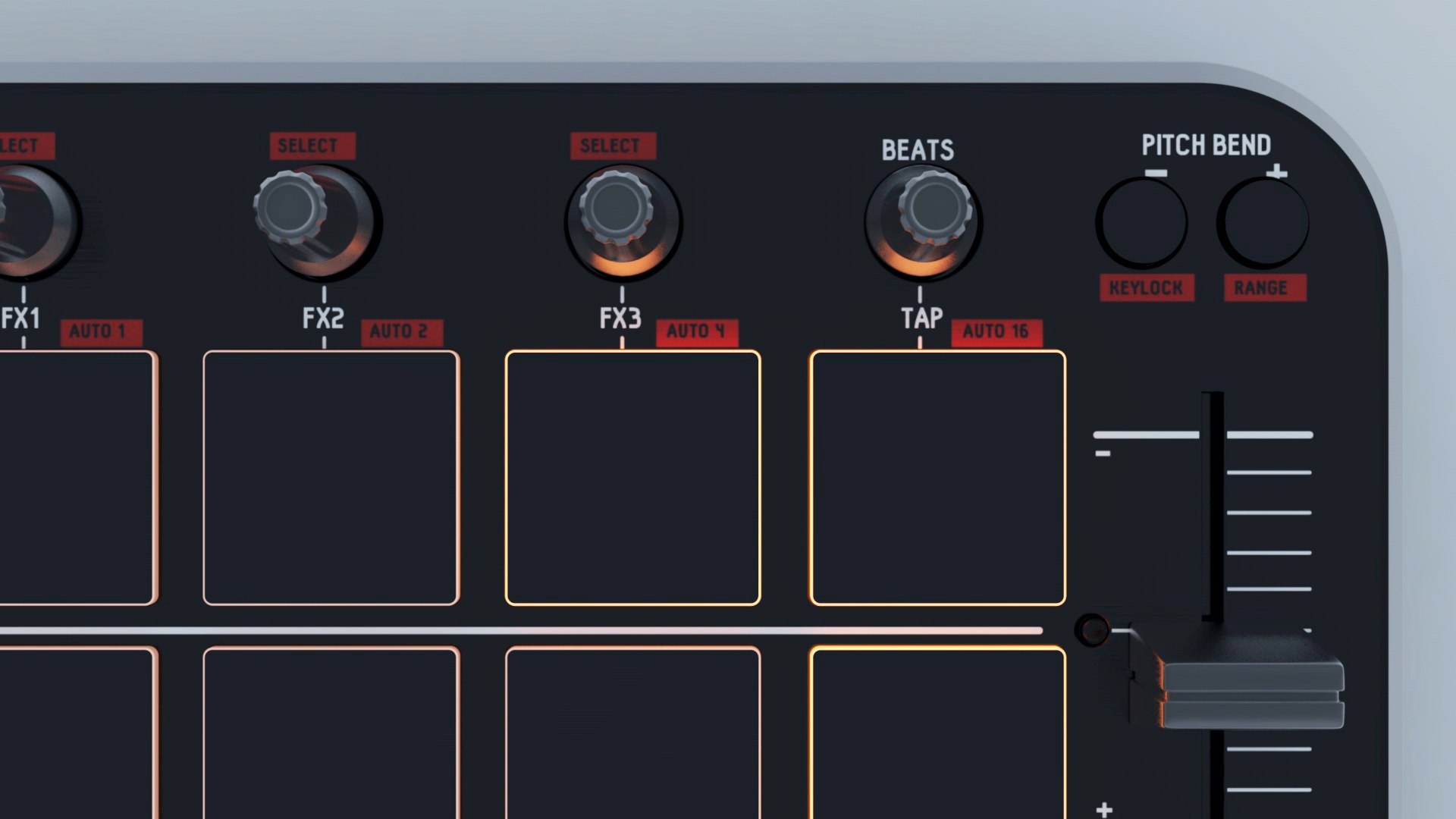The width and height of the screenshot is (1456, 819).
Task: Hit the second-row pad under FX2 pad
Action: pos(331,733)
